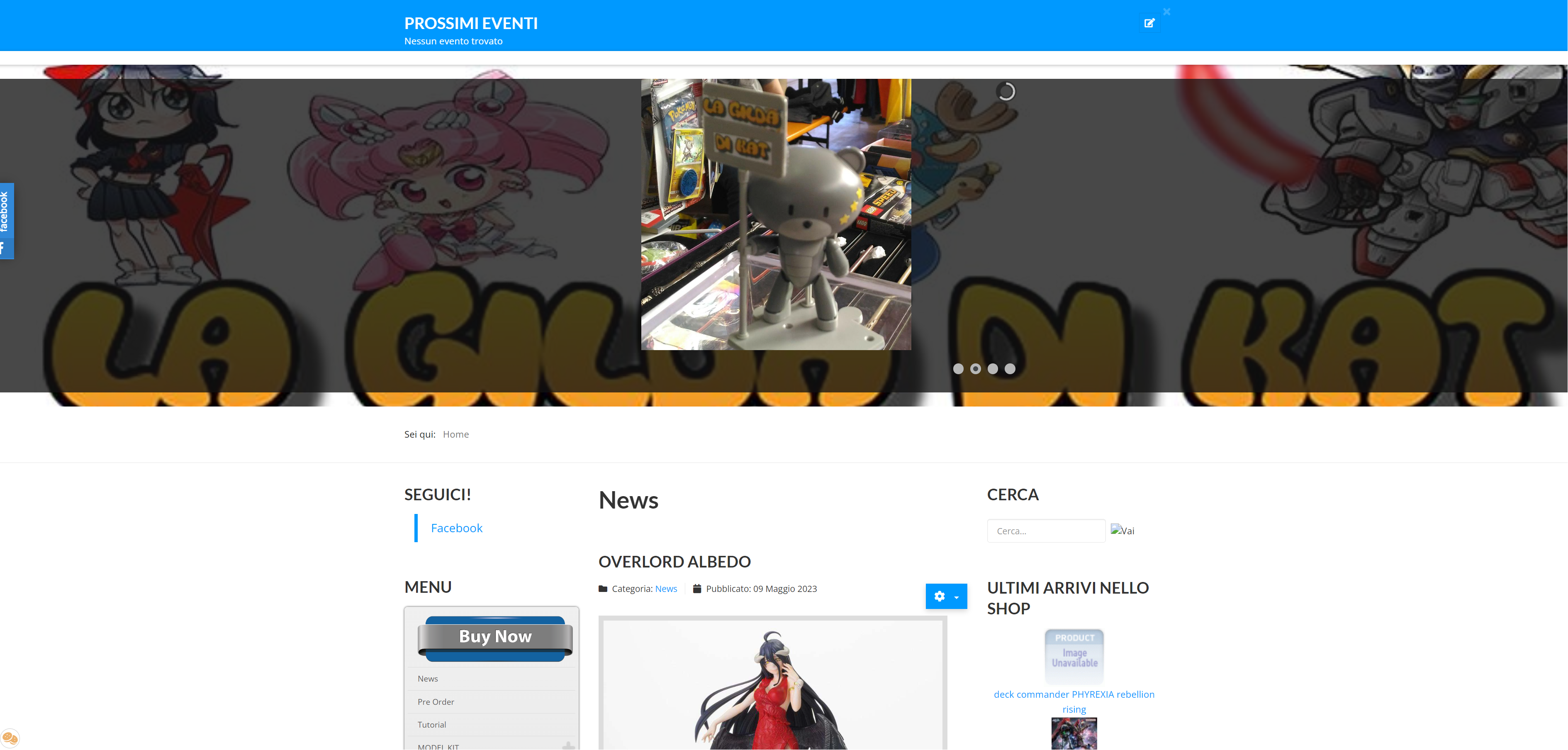
Task: Click the 'Nessun evento trovato' text
Action: click(453, 41)
